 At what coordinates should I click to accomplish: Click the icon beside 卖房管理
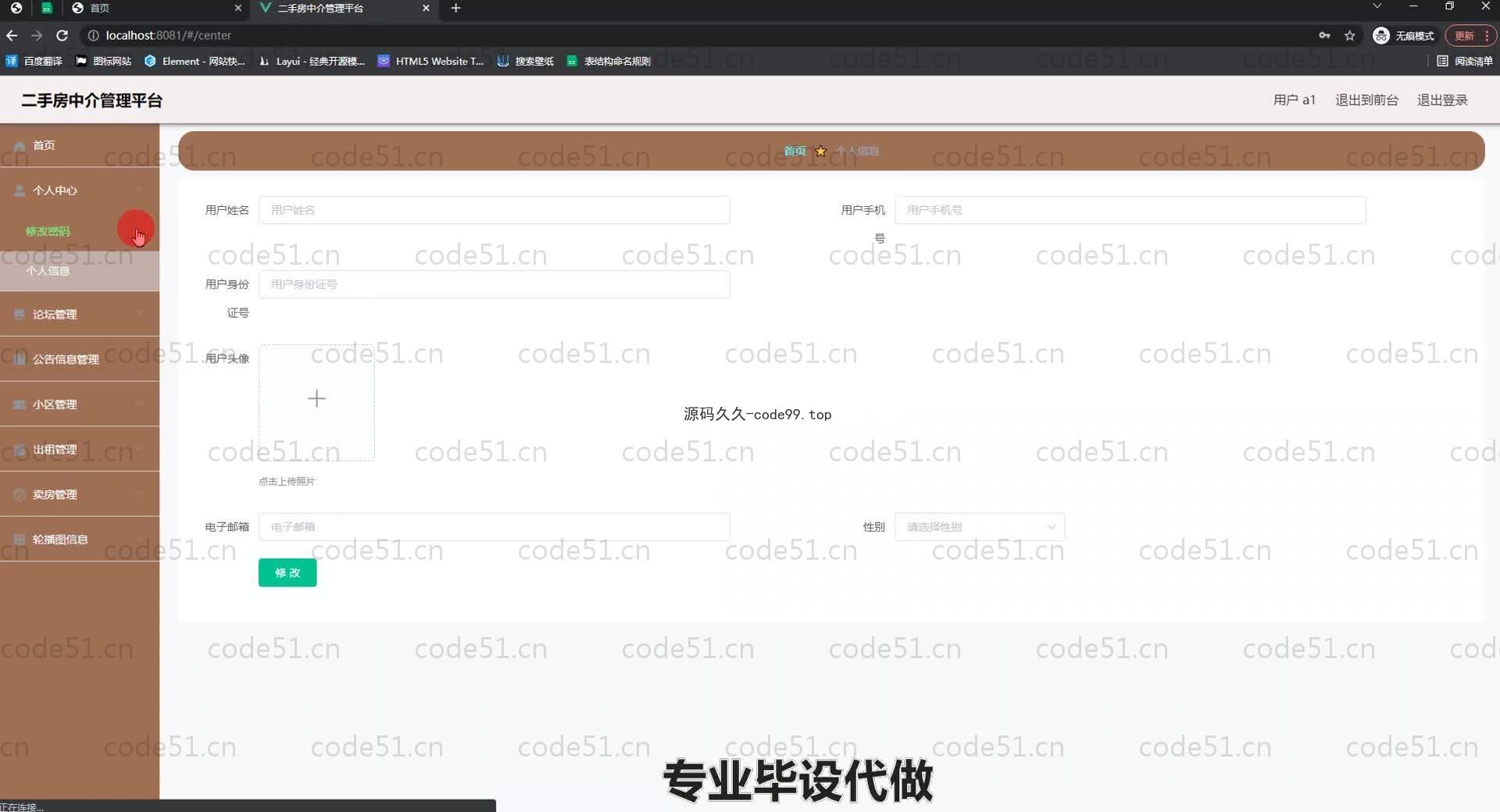[x=20, y=494]
